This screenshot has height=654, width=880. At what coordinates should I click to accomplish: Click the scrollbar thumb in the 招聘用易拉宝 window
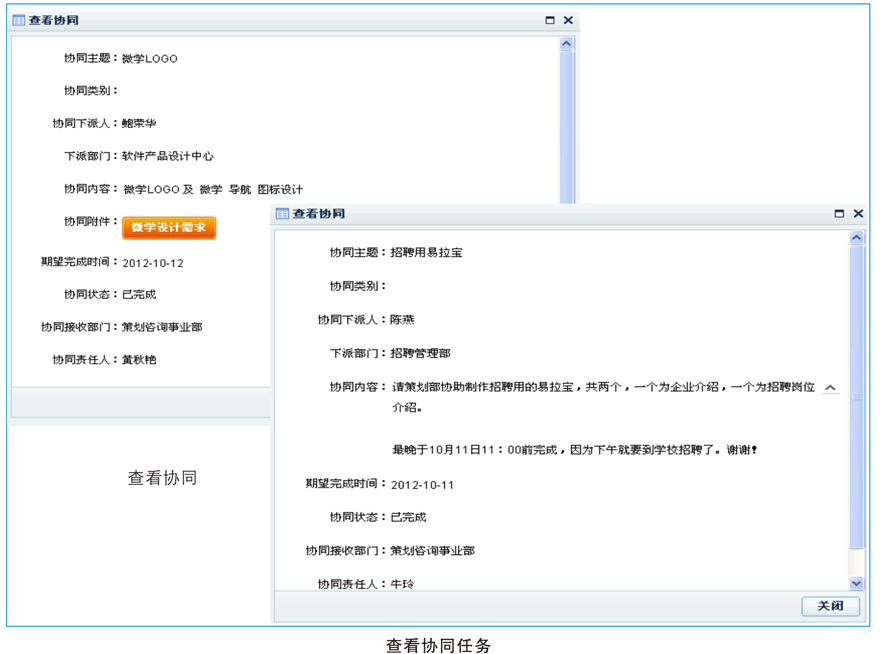click(x=856, y=395)
